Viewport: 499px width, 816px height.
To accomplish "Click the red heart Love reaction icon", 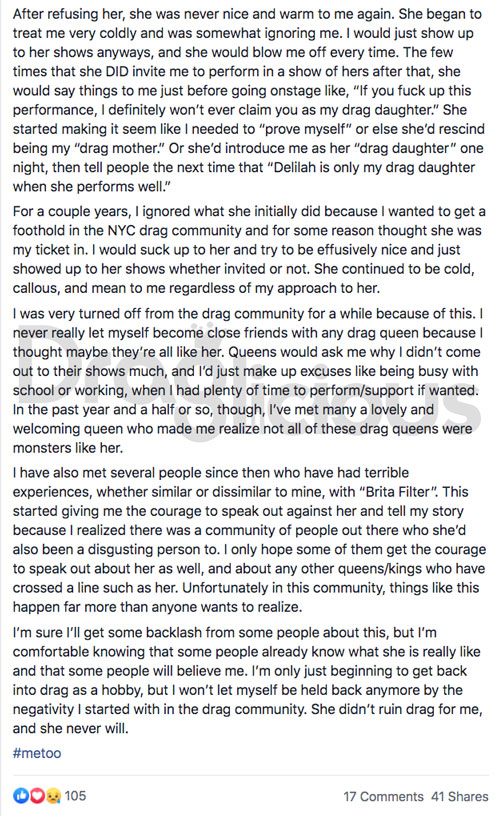I will 36,796.
